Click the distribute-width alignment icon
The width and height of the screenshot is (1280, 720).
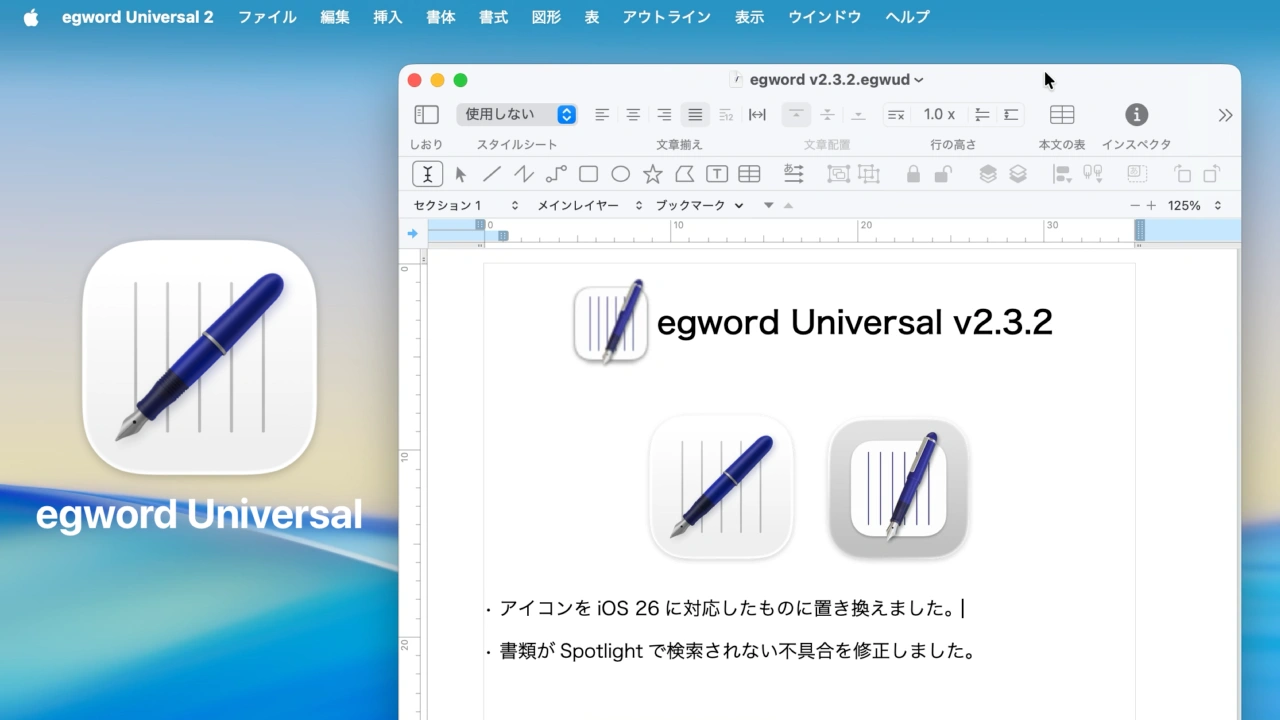tap(758, 115)
